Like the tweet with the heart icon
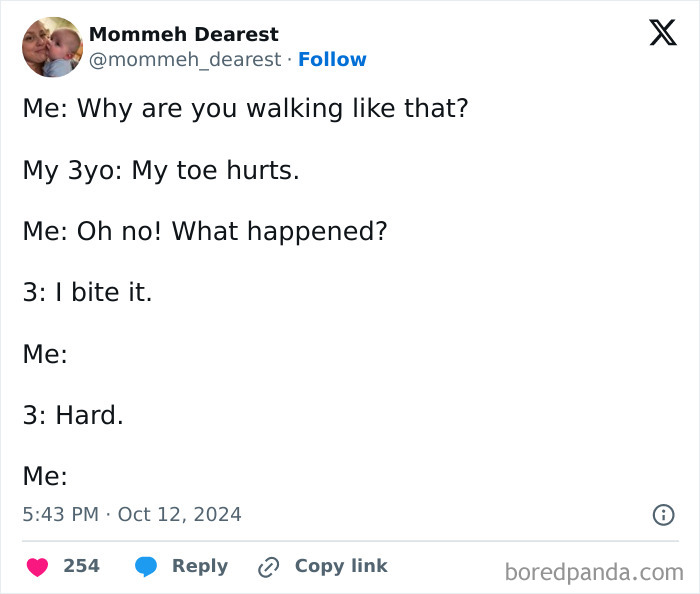 (38, 567)
